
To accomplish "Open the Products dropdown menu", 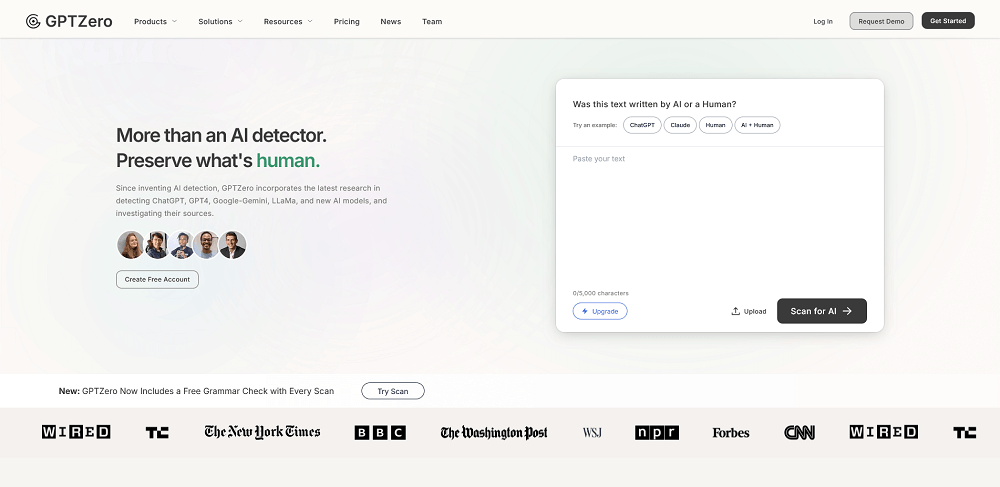I will [x=156, y=21].
